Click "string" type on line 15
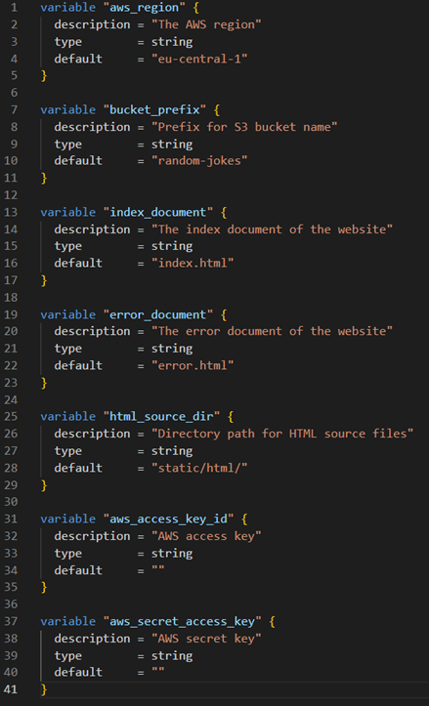 (172, 246)
